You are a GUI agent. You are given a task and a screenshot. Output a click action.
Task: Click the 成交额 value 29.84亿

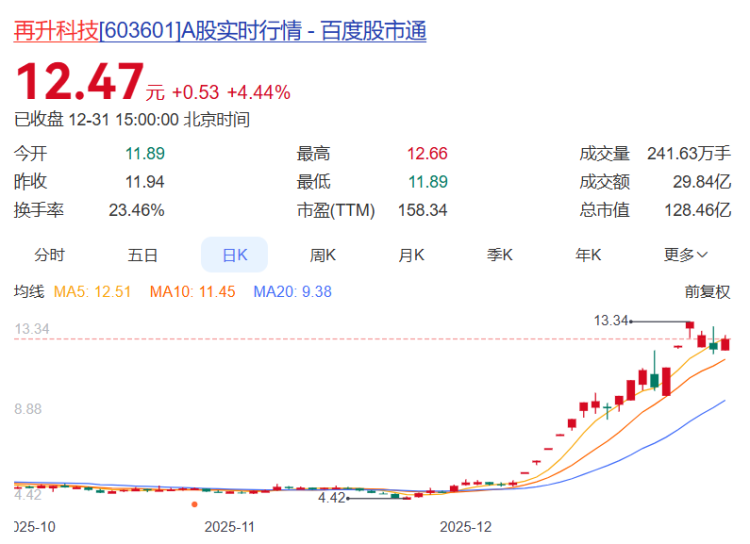pyautogui.click(x=702, y=182)
